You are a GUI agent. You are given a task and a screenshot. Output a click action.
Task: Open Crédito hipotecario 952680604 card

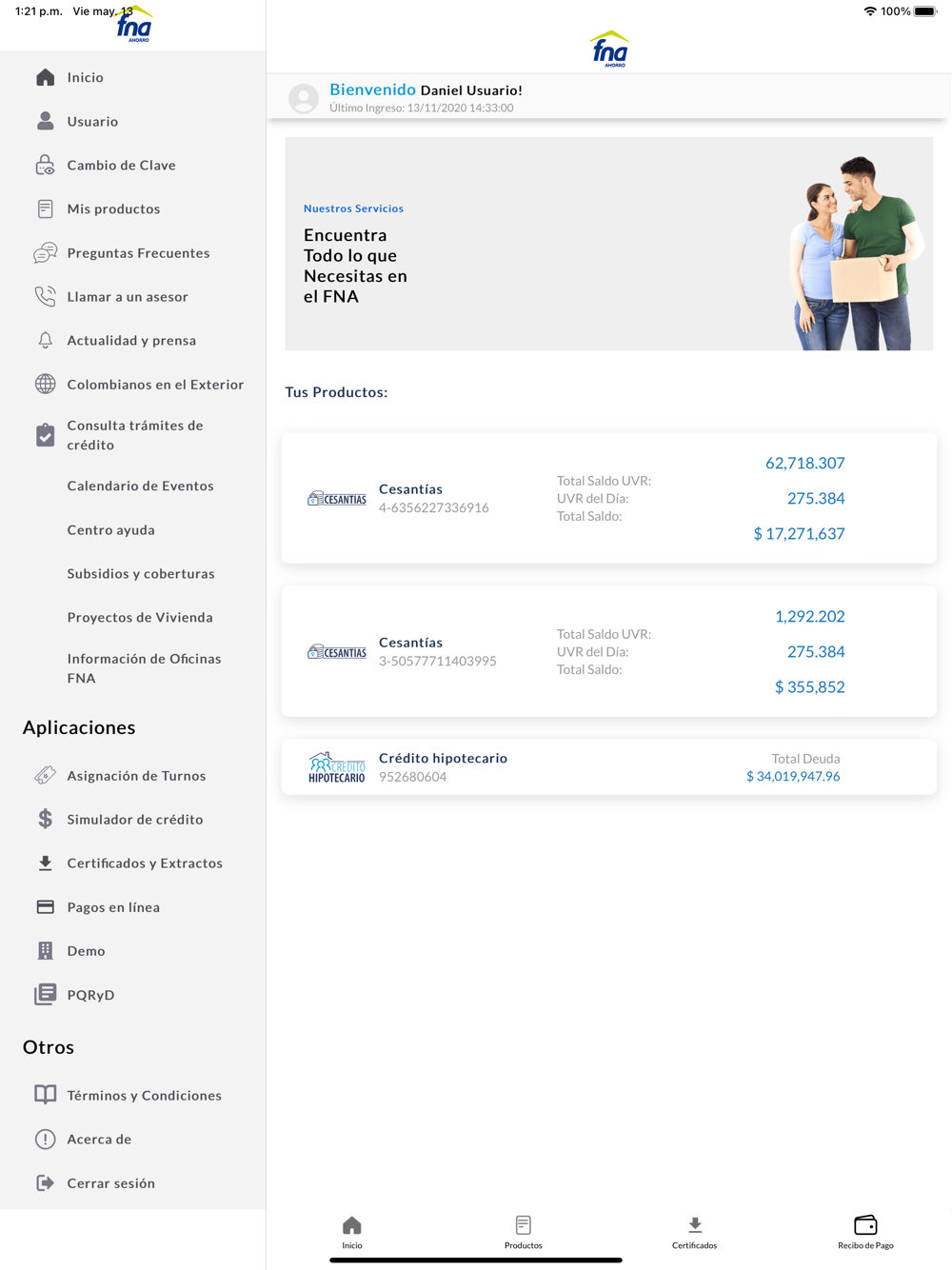tap(609, 767)
